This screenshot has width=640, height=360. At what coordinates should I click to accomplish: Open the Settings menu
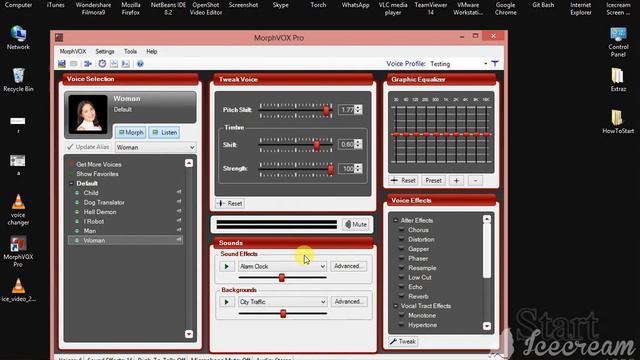tap(105, 51)
